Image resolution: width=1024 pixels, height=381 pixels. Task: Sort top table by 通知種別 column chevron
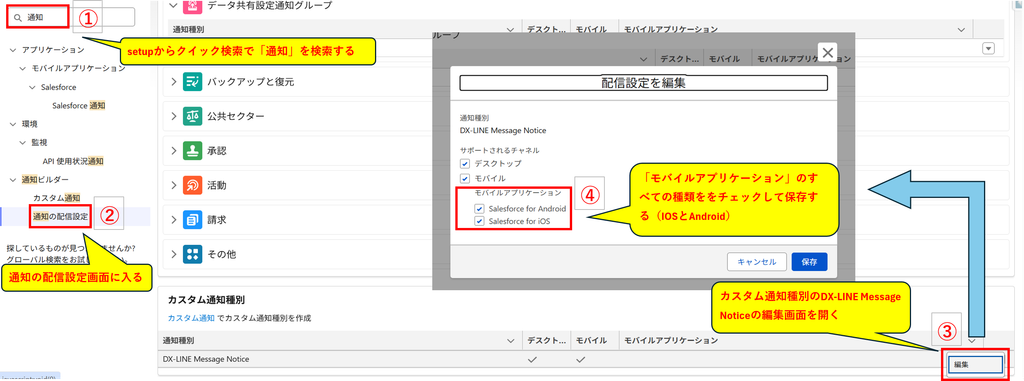pos(510,29)
